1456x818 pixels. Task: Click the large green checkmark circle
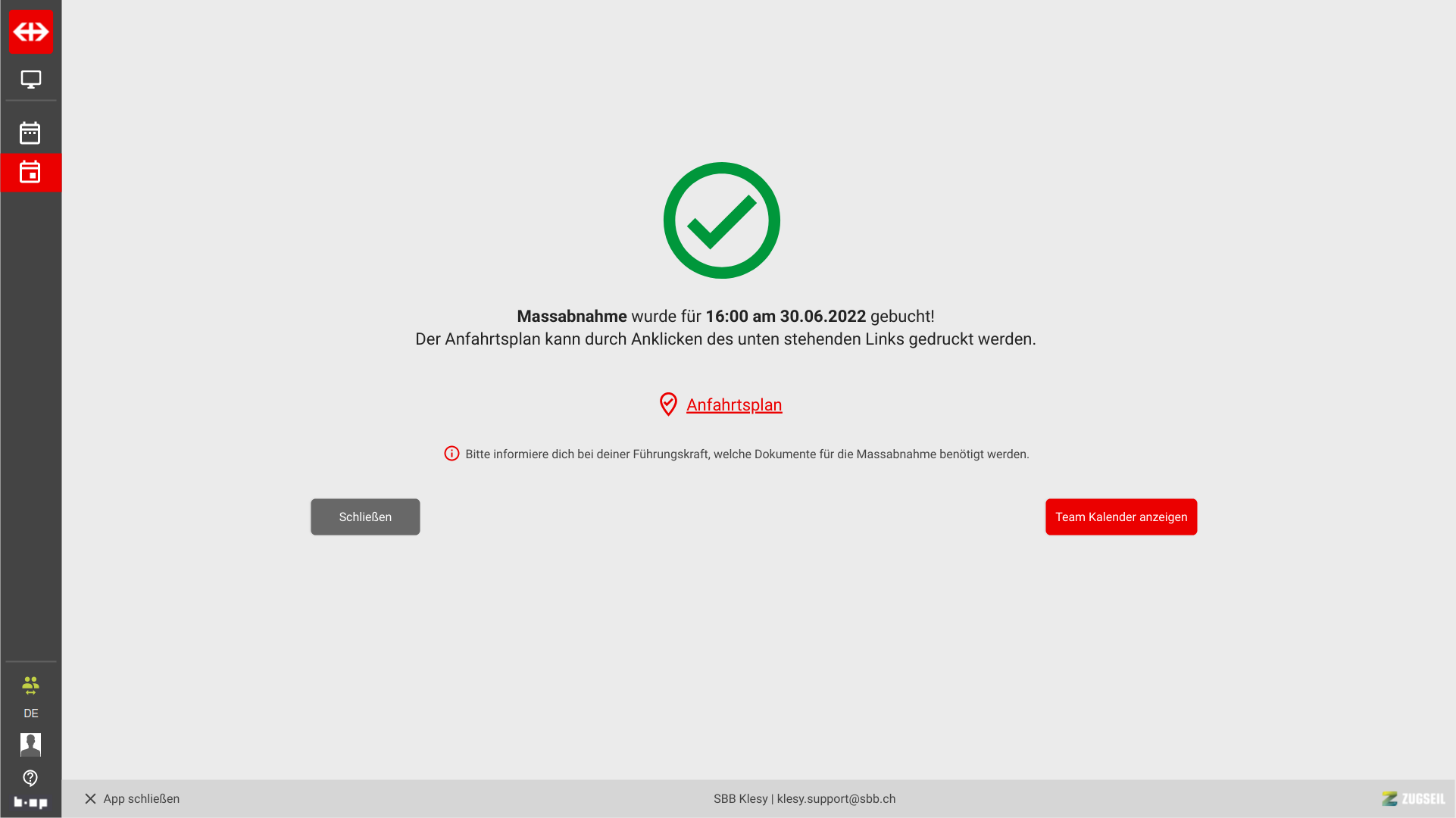(722, 220)
